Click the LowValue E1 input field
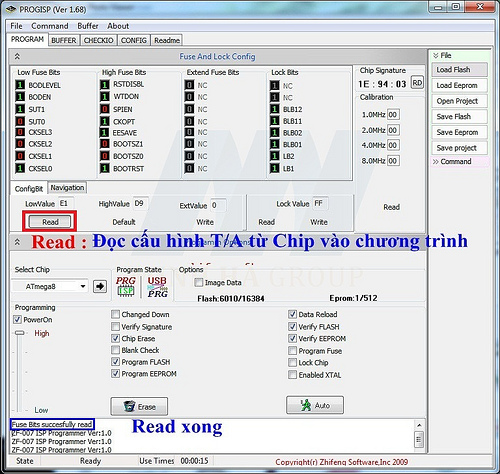500x474 pixels. 66,203
